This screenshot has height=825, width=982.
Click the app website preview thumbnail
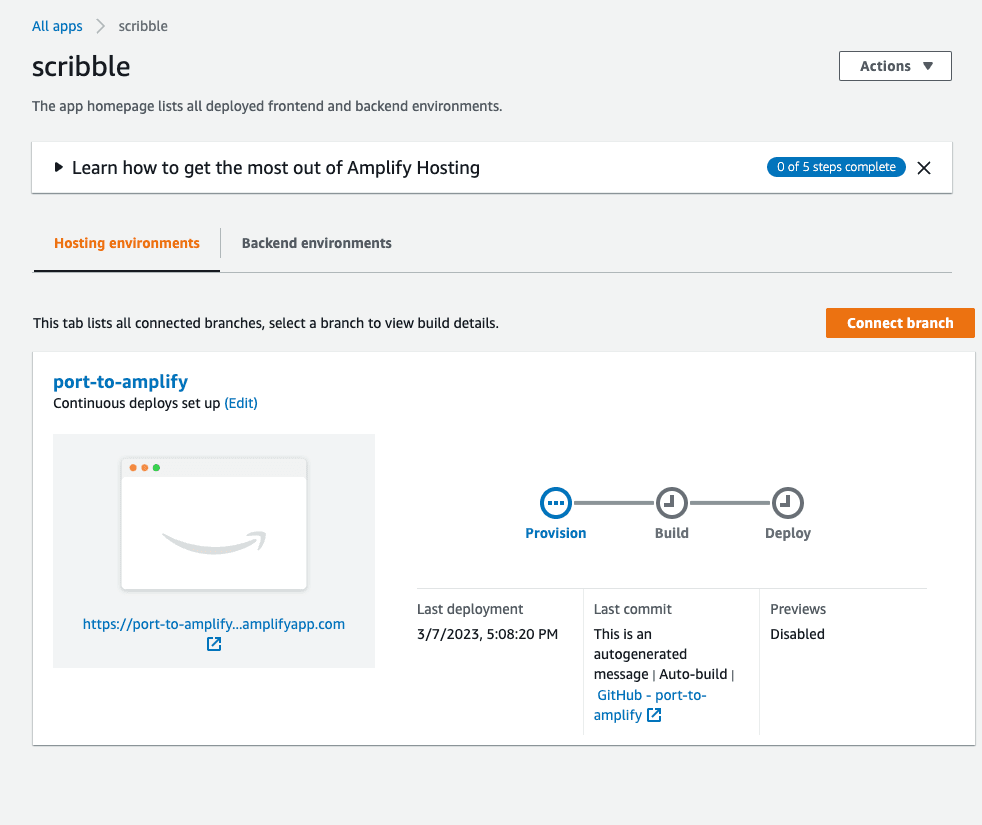pyautogui.click(x=213, y=520)
